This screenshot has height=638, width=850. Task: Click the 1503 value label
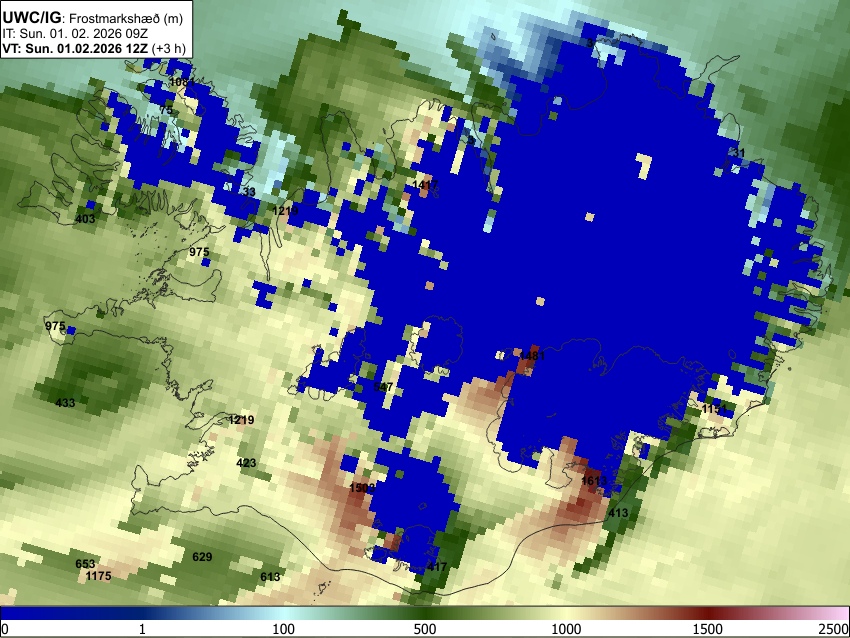tap(362, 488)
